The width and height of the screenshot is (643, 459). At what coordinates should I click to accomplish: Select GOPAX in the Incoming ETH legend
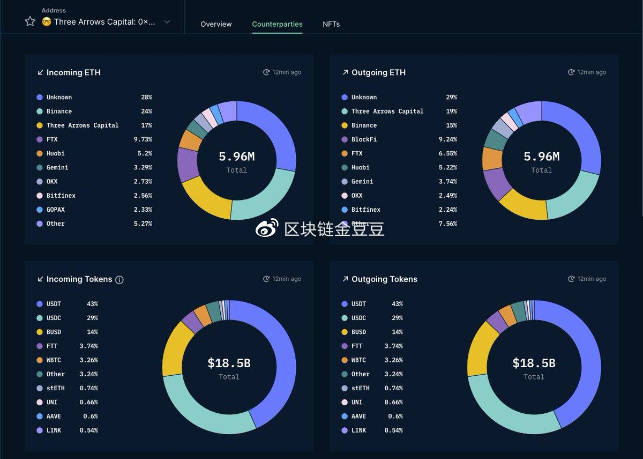[58, 210]
